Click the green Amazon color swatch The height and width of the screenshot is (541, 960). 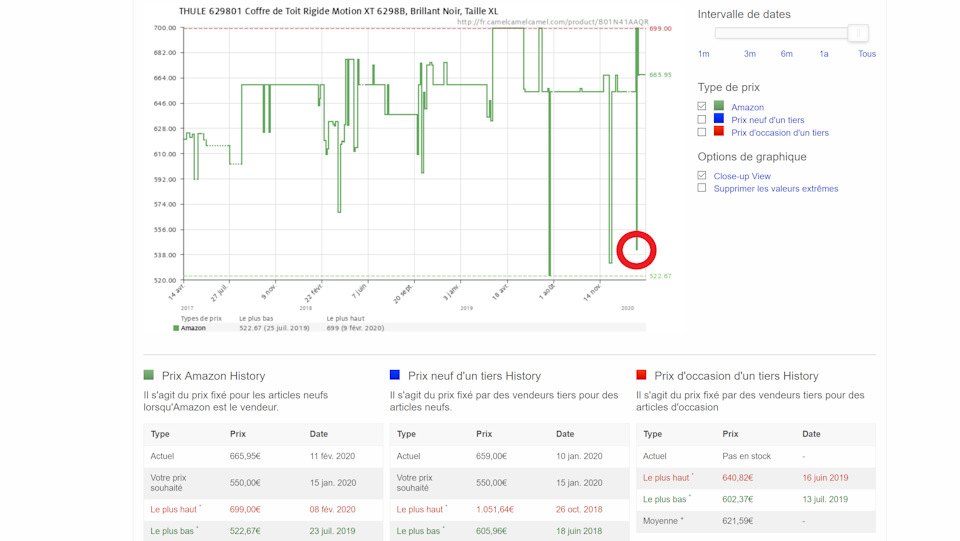pos(719,106)
